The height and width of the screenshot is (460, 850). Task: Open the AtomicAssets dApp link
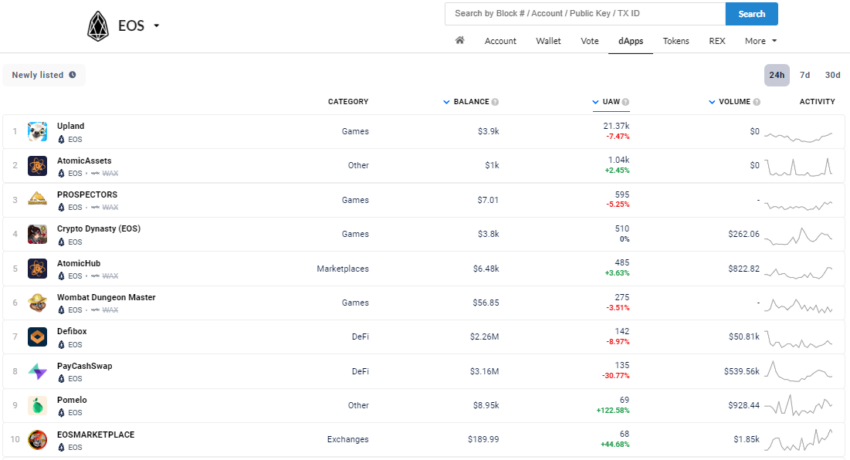click(84, 160)
